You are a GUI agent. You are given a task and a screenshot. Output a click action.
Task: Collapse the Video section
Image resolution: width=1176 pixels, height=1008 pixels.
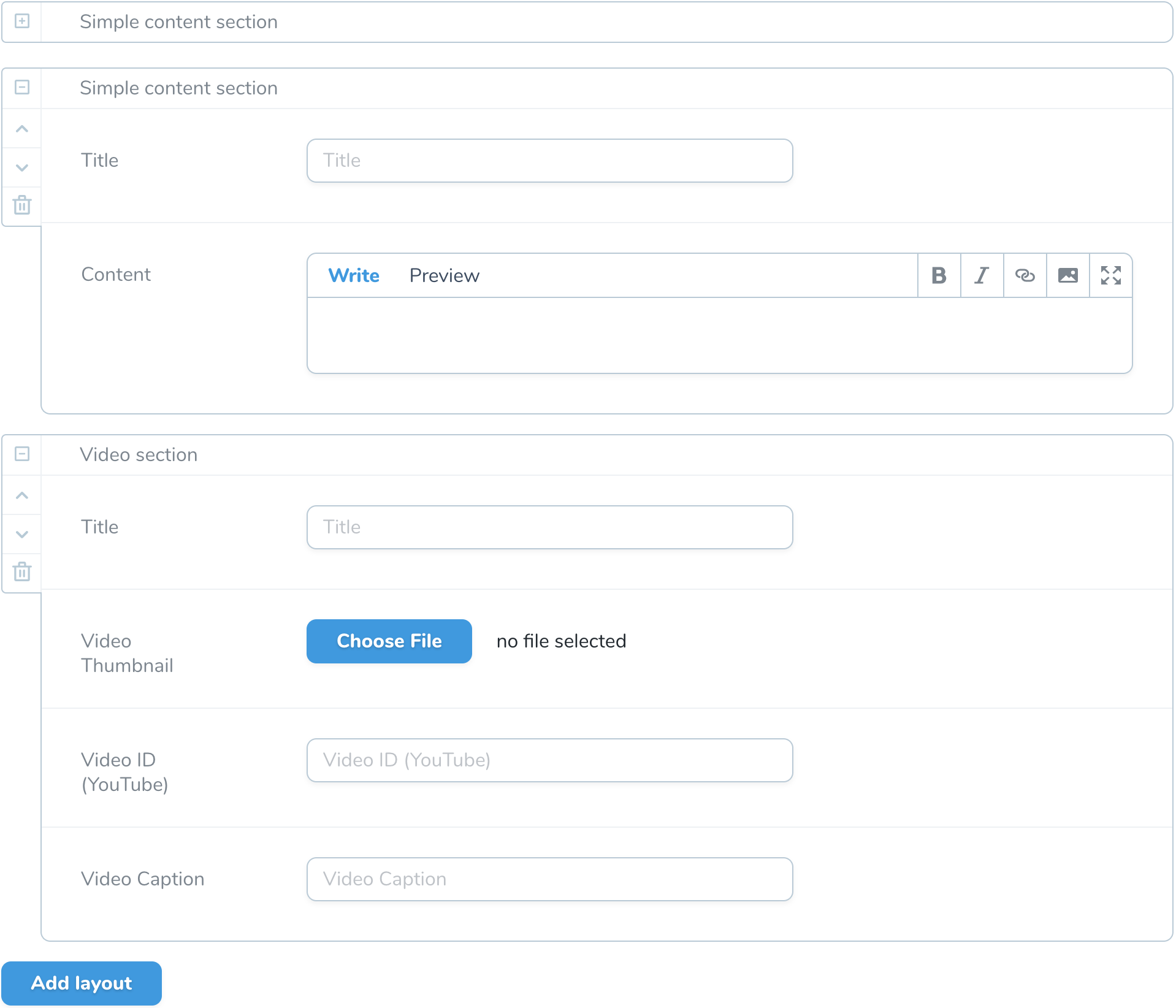click(x=22, y=454)
